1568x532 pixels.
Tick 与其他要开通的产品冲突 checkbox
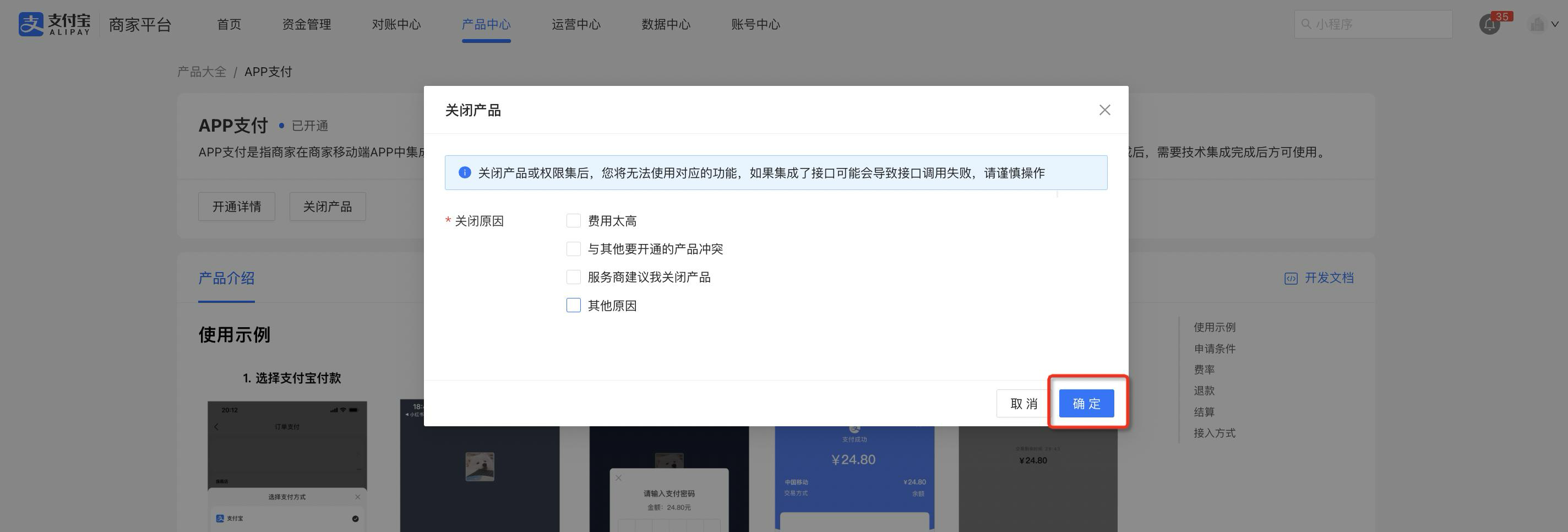(573, 249)
